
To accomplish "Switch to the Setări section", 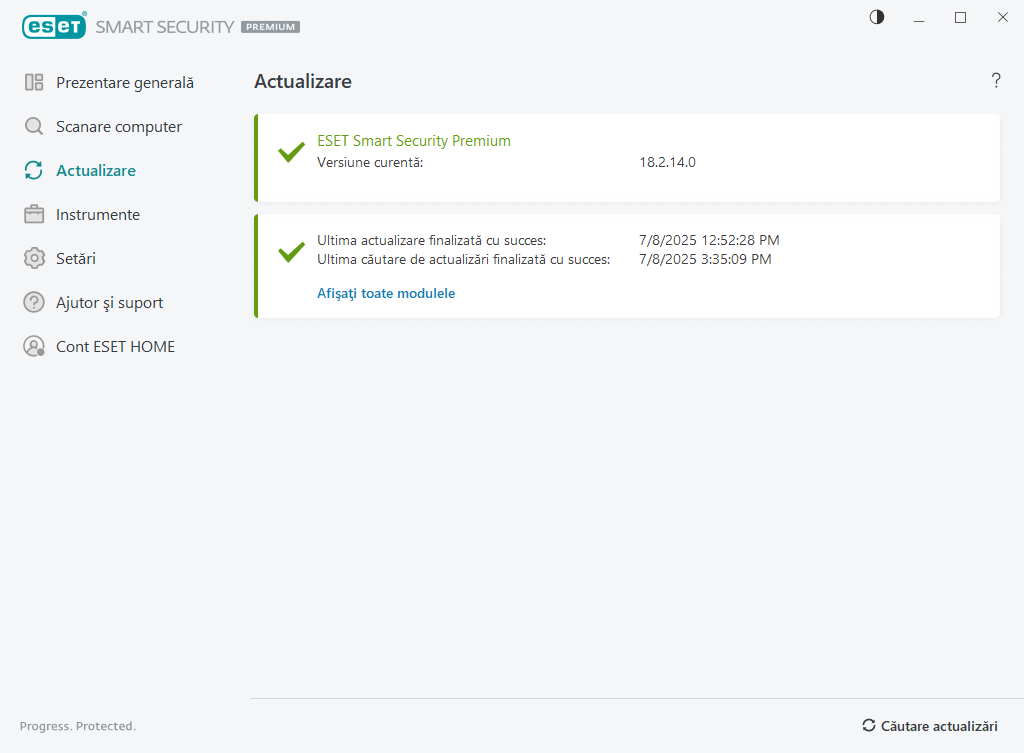I will 75,258.
